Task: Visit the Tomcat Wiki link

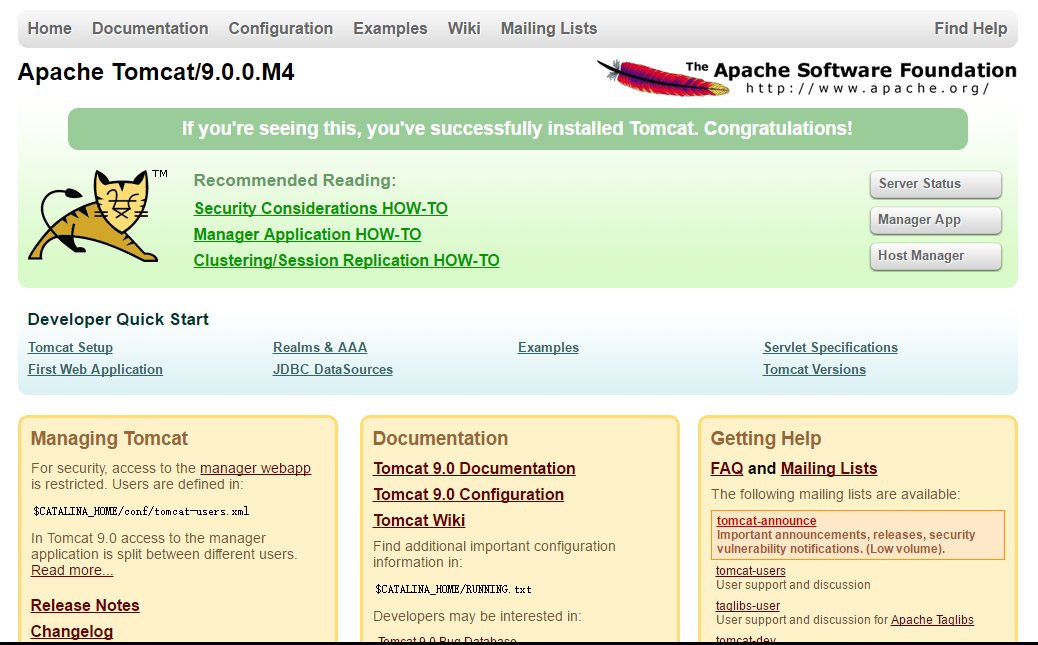Action: pyautogui.click(x=419, y=521)
